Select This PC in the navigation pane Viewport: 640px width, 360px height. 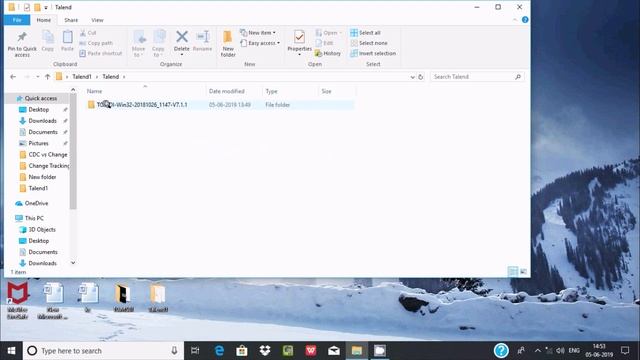pyautogui.click(x=34, y=218)
